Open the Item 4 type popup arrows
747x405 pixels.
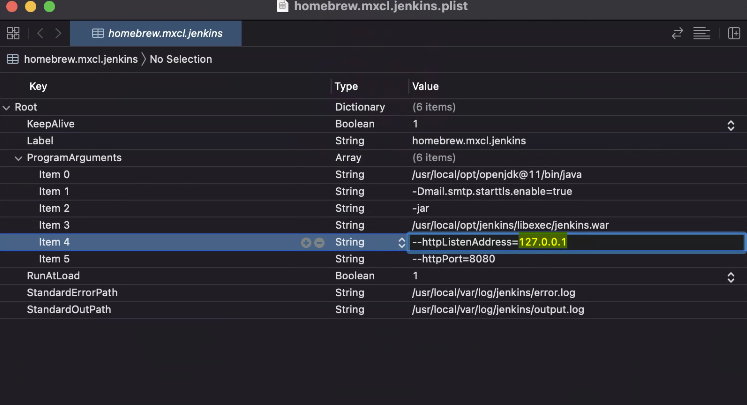point(402,243)
